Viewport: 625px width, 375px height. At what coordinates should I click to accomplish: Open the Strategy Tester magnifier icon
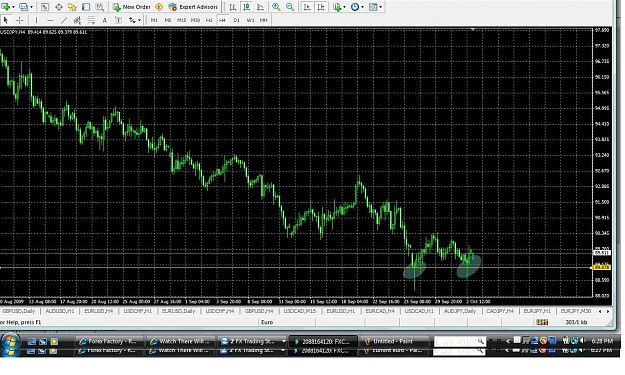click(x=100, y=7)
